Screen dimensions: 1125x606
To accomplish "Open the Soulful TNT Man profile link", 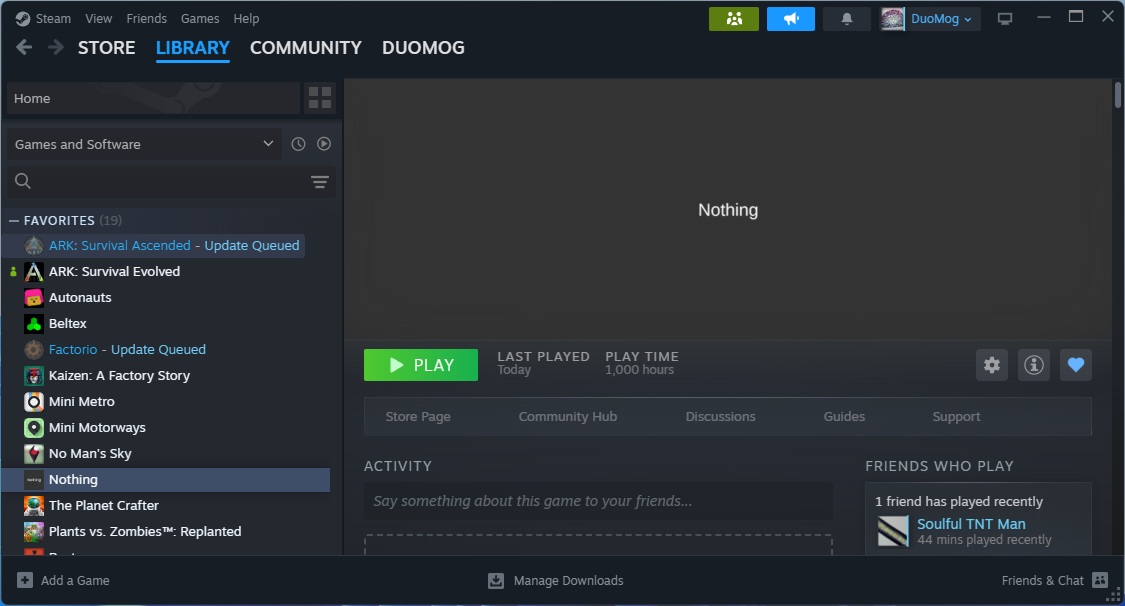I will (971, 524).
